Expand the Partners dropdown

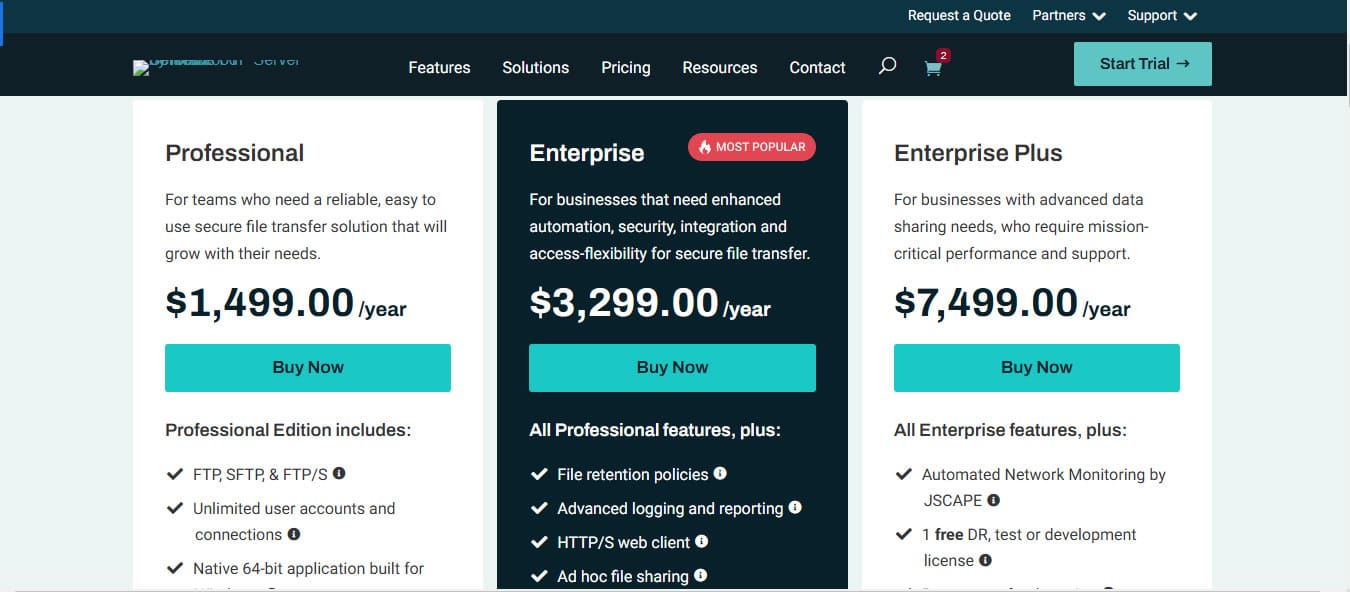pyautogui.click(x=1069, y=15)
